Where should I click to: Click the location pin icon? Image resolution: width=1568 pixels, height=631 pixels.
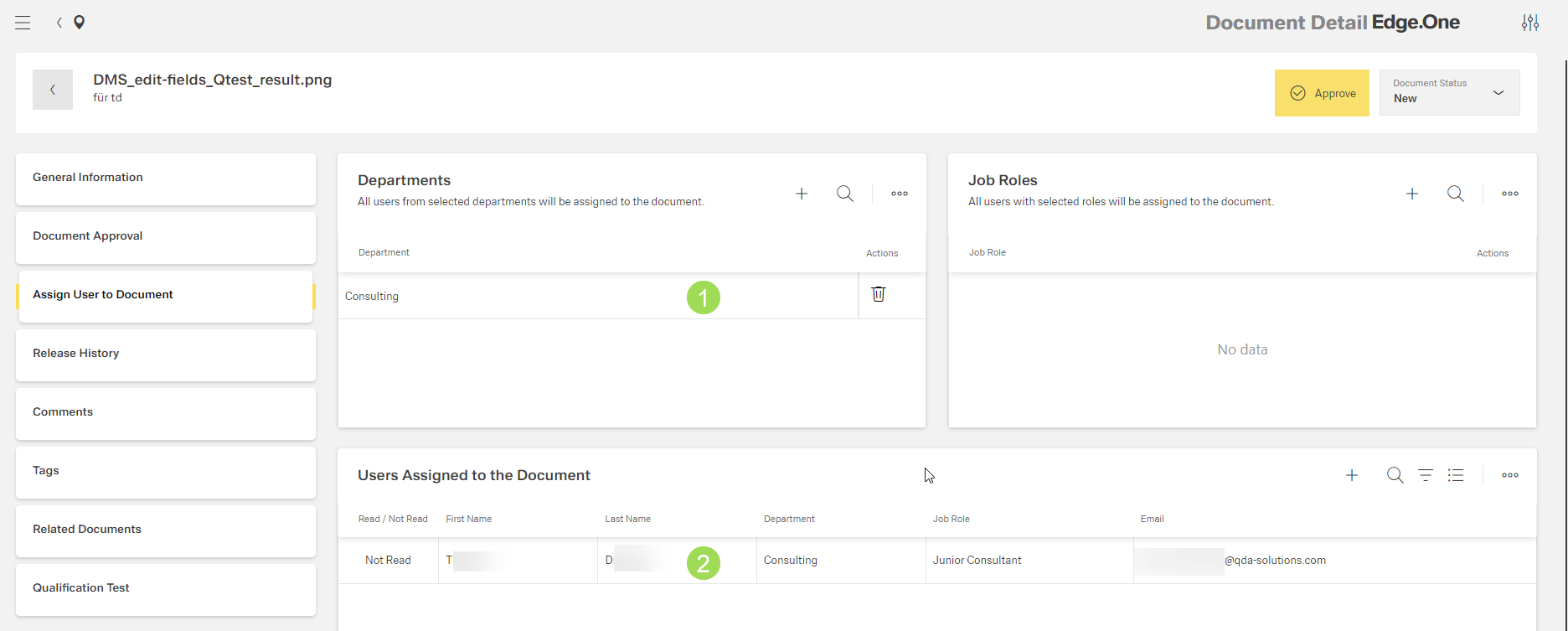coord(80,23)
